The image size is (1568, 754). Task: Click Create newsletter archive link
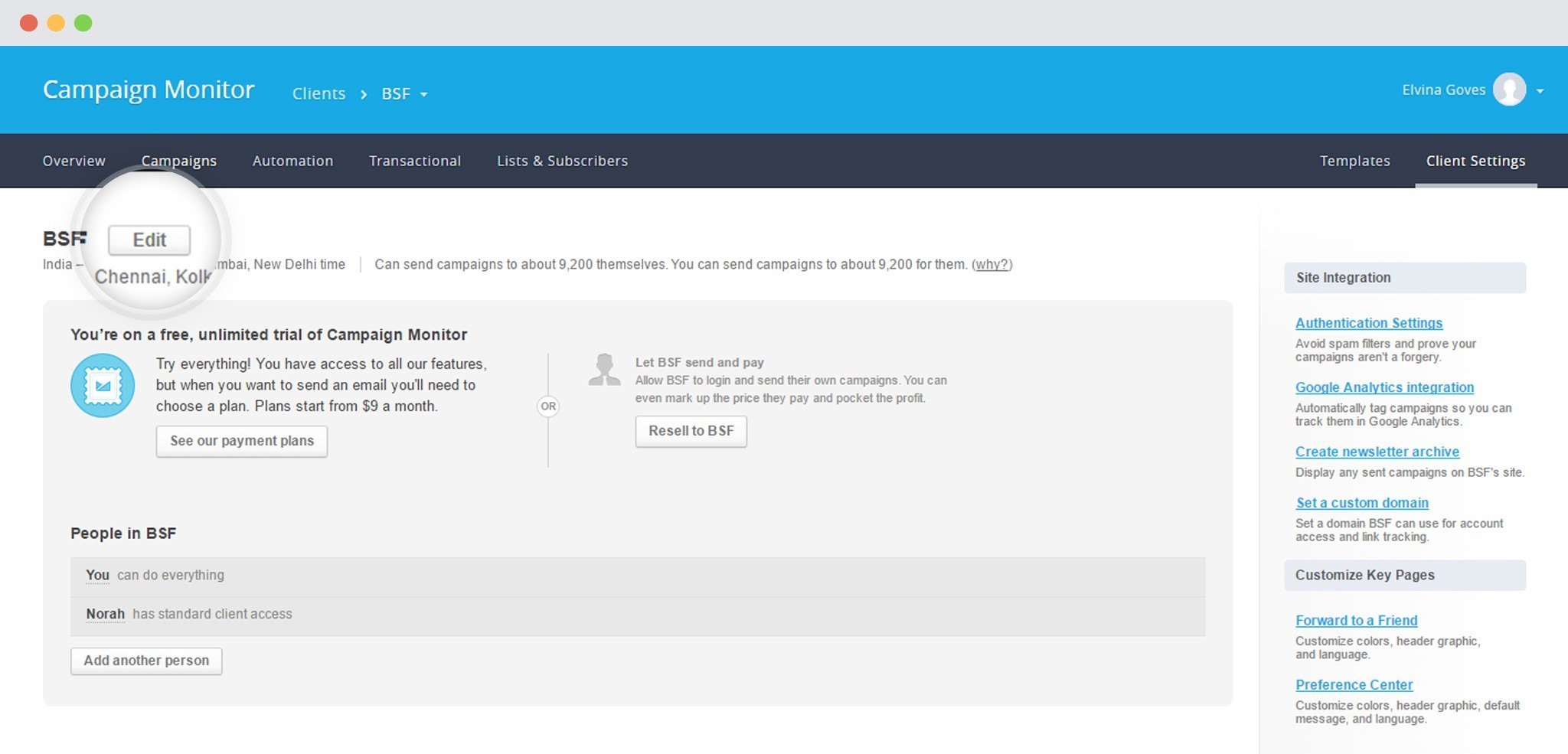pyautogui.click(x=1377, y=452)
